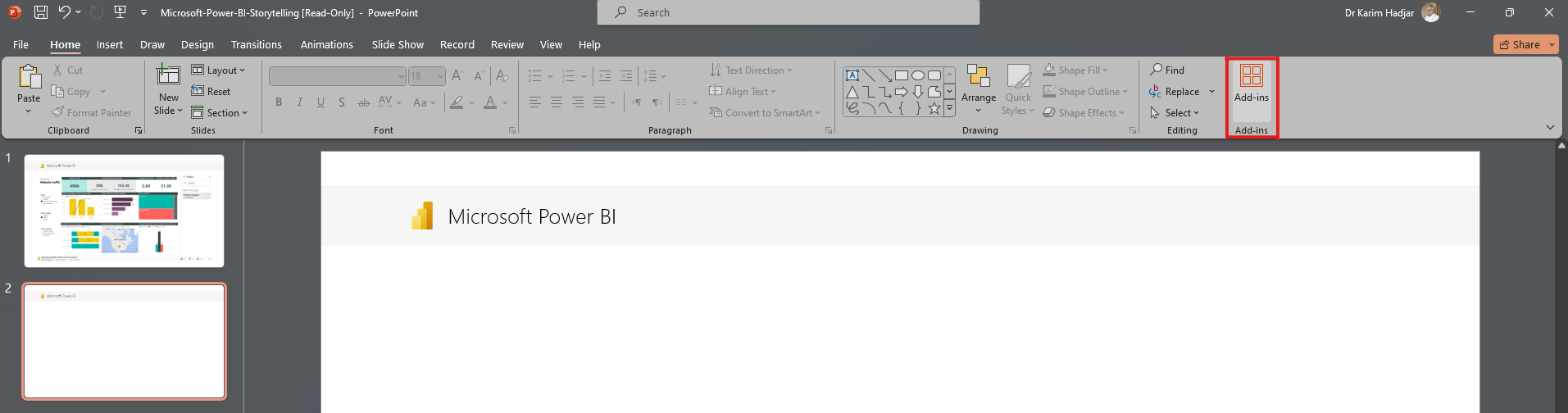Click Copy in the Clipboard group
The image size is (1568, 413).
coord(71,92)
